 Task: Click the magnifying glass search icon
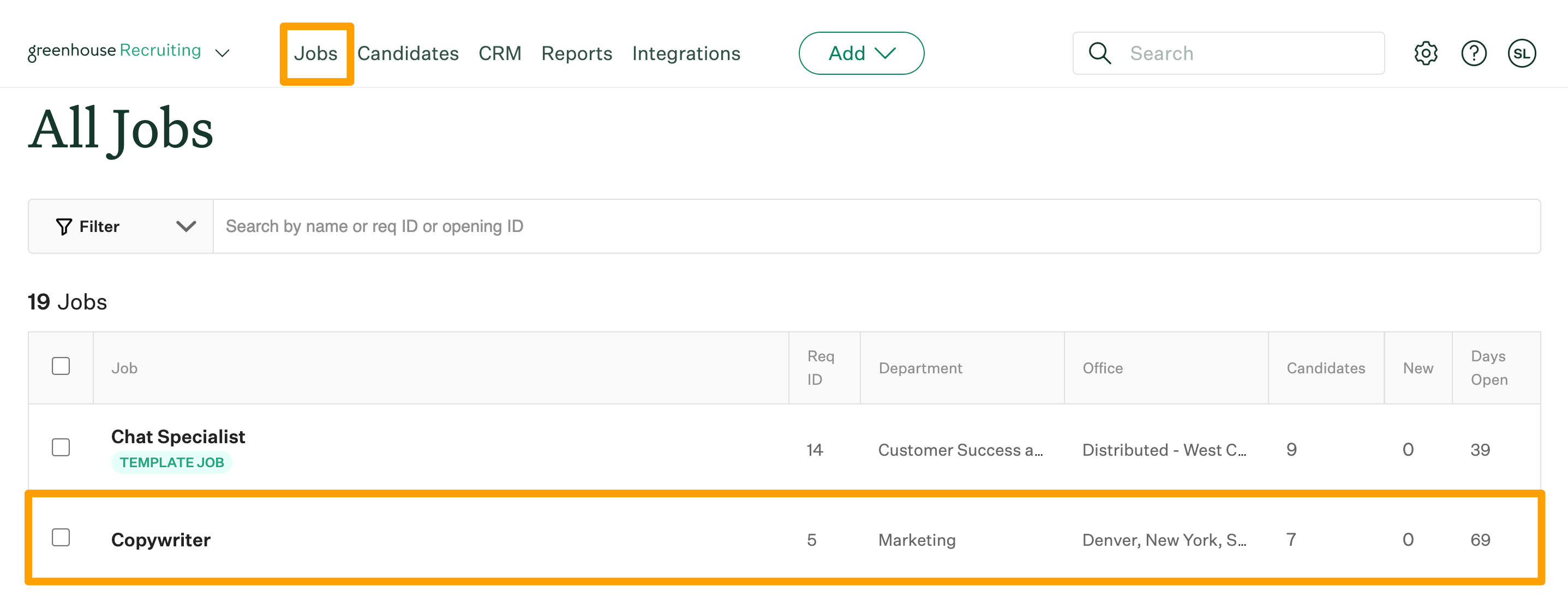(1099, 53)
